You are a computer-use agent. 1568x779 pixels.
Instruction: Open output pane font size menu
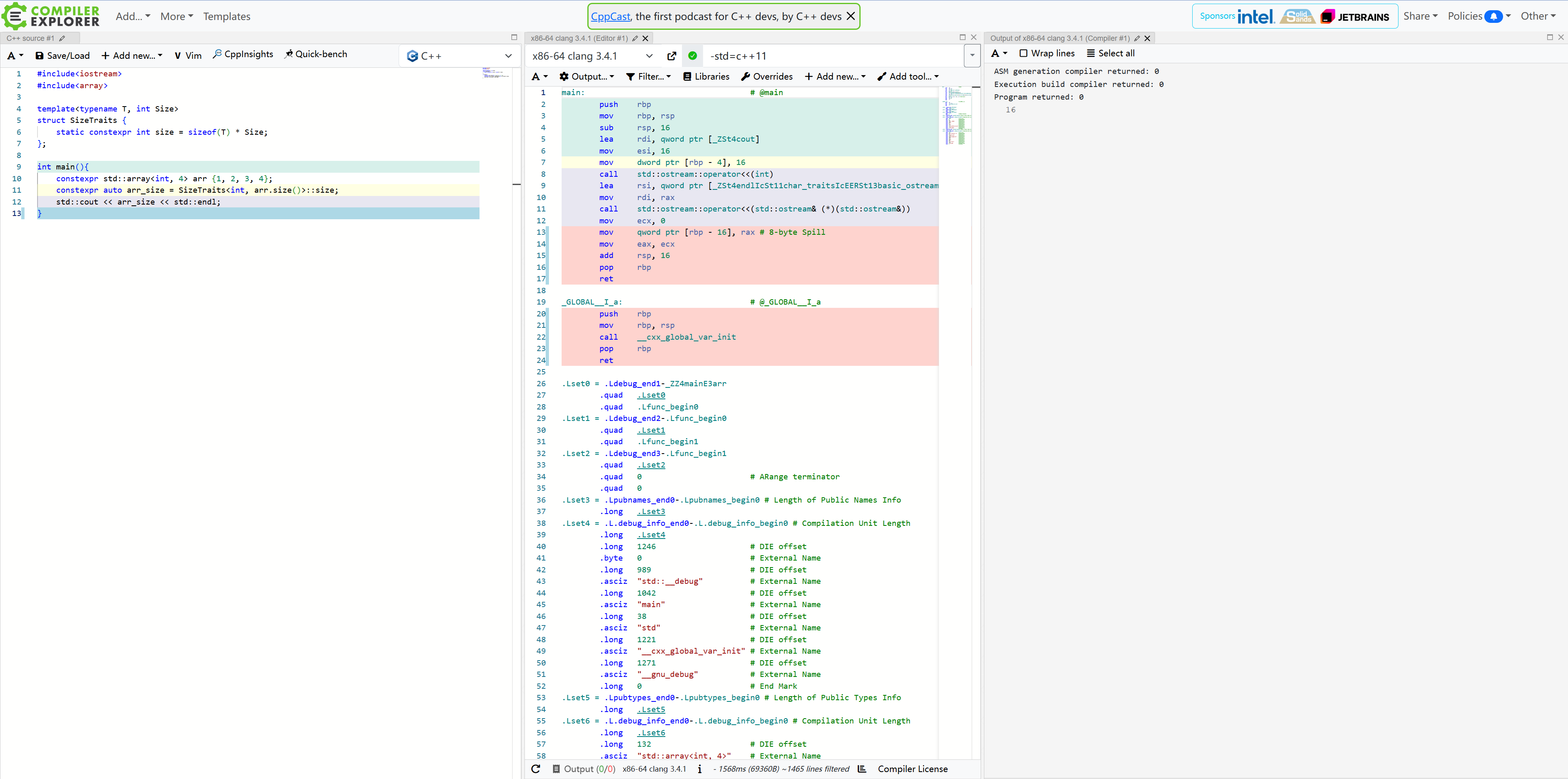pyautogui.click(x=999, y=53)
